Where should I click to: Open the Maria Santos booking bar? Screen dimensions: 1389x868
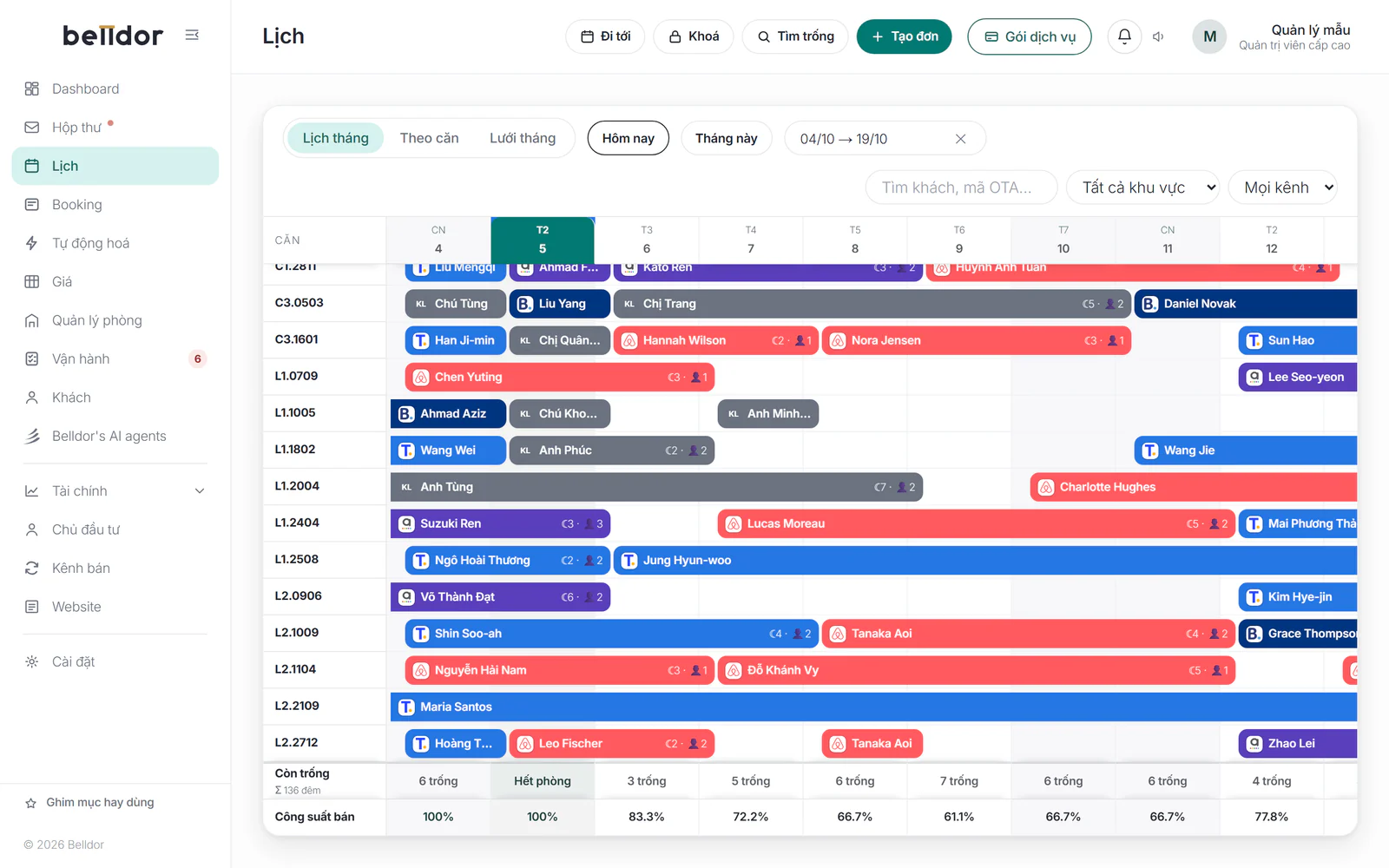(873, 707)
